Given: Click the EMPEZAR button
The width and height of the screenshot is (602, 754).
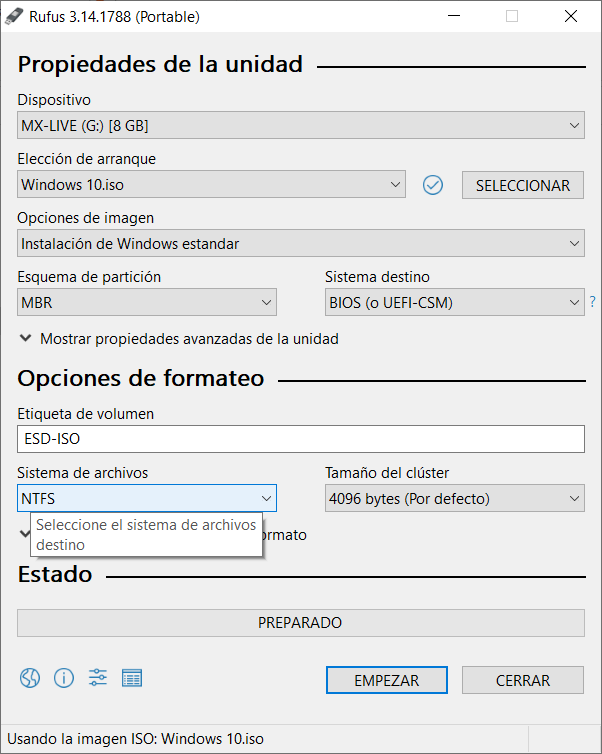Looking at the screenshot, I should (387, 680).
